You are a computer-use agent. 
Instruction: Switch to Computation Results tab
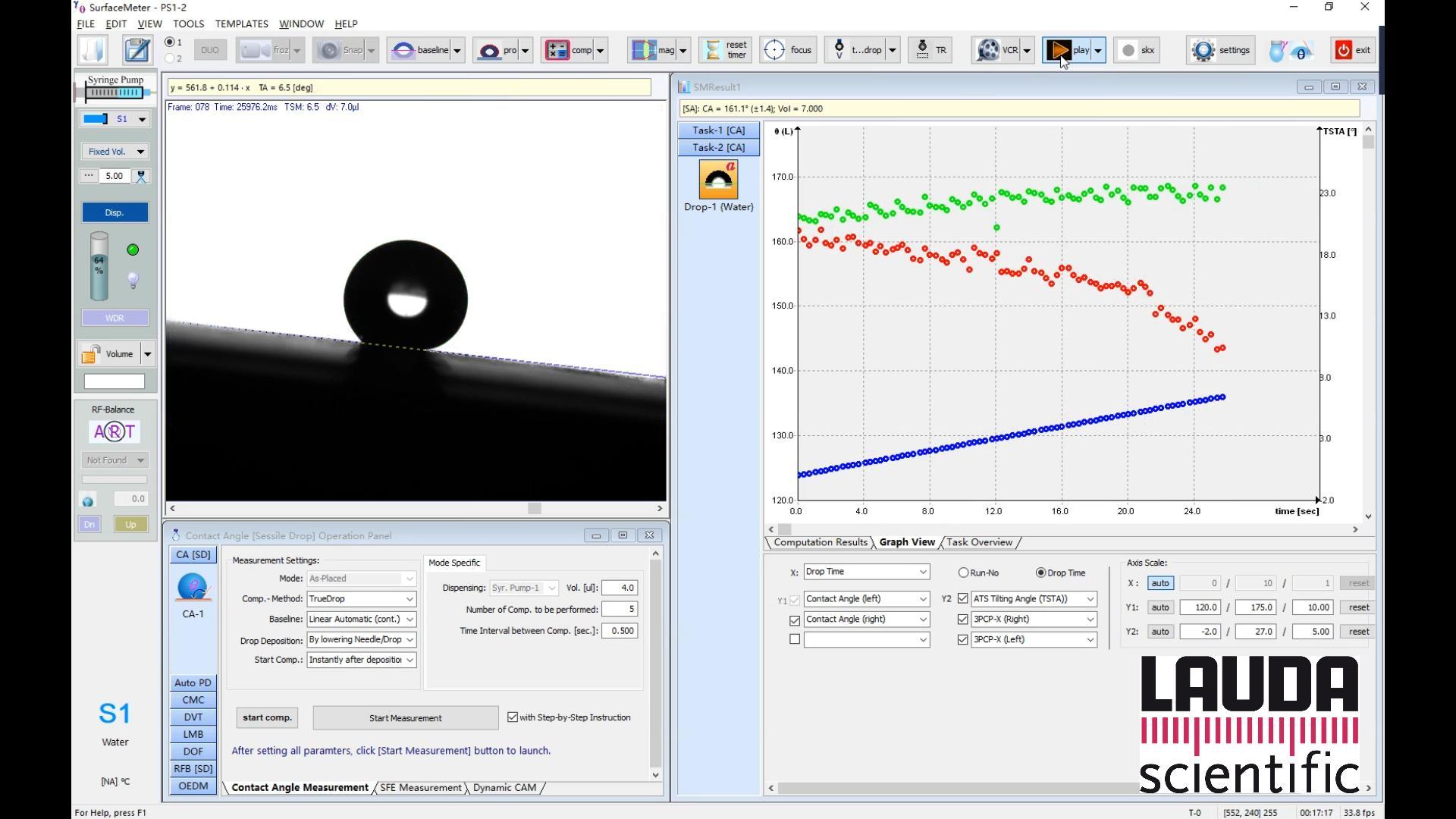820,542
